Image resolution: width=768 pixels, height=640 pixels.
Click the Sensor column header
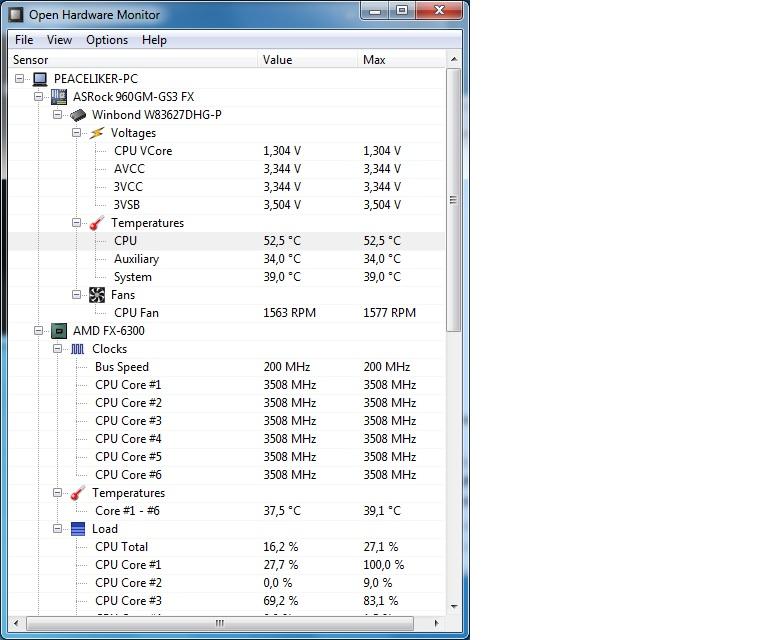133,60
